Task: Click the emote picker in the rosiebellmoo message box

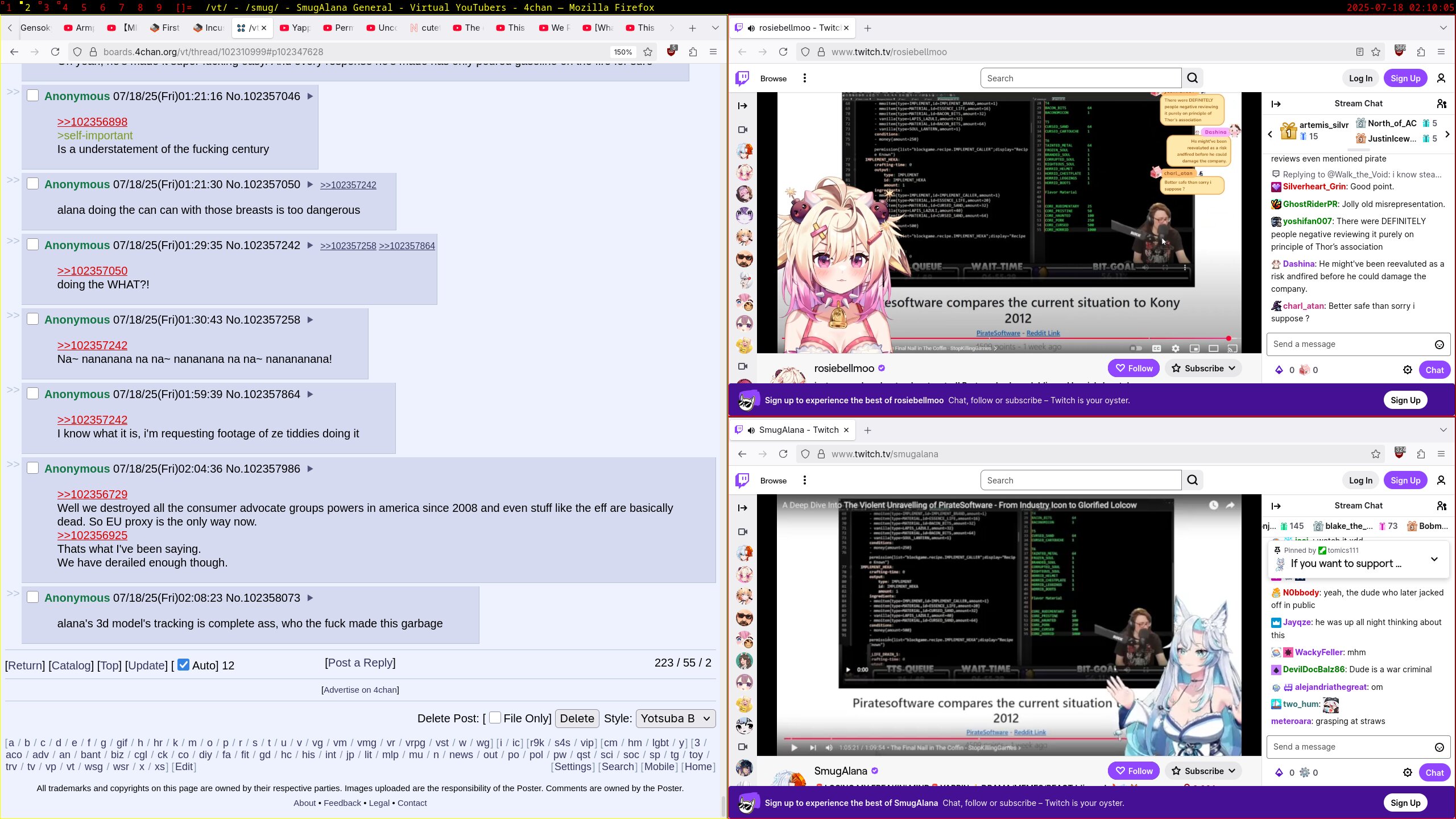Action: point(1439,345)
